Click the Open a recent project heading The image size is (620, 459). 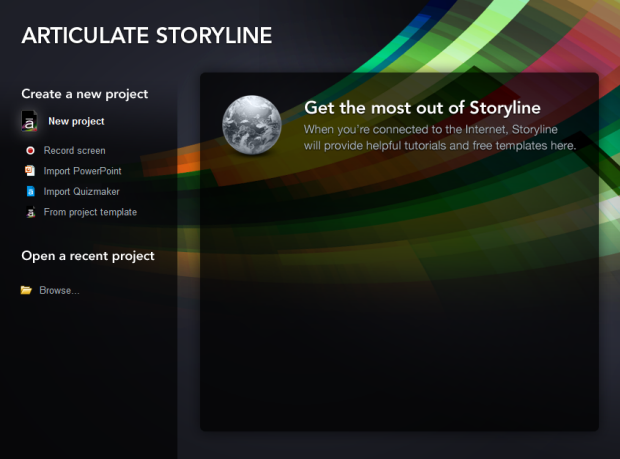[88, 256]
